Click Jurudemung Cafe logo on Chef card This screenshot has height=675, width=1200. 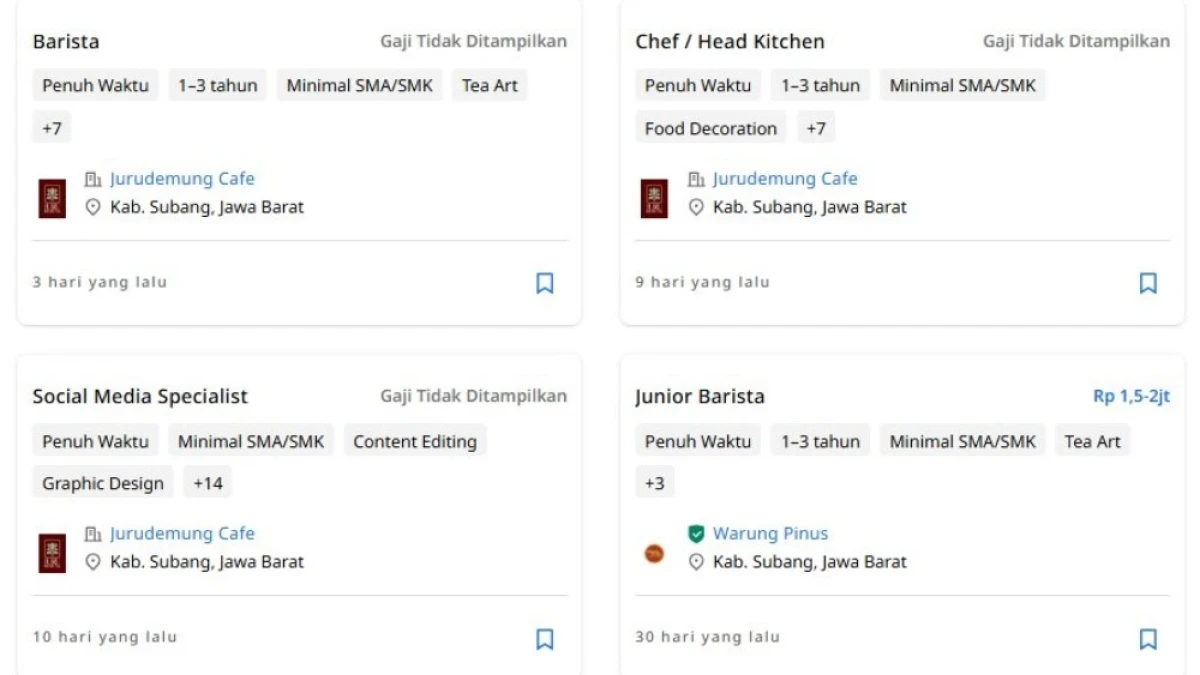654,198
